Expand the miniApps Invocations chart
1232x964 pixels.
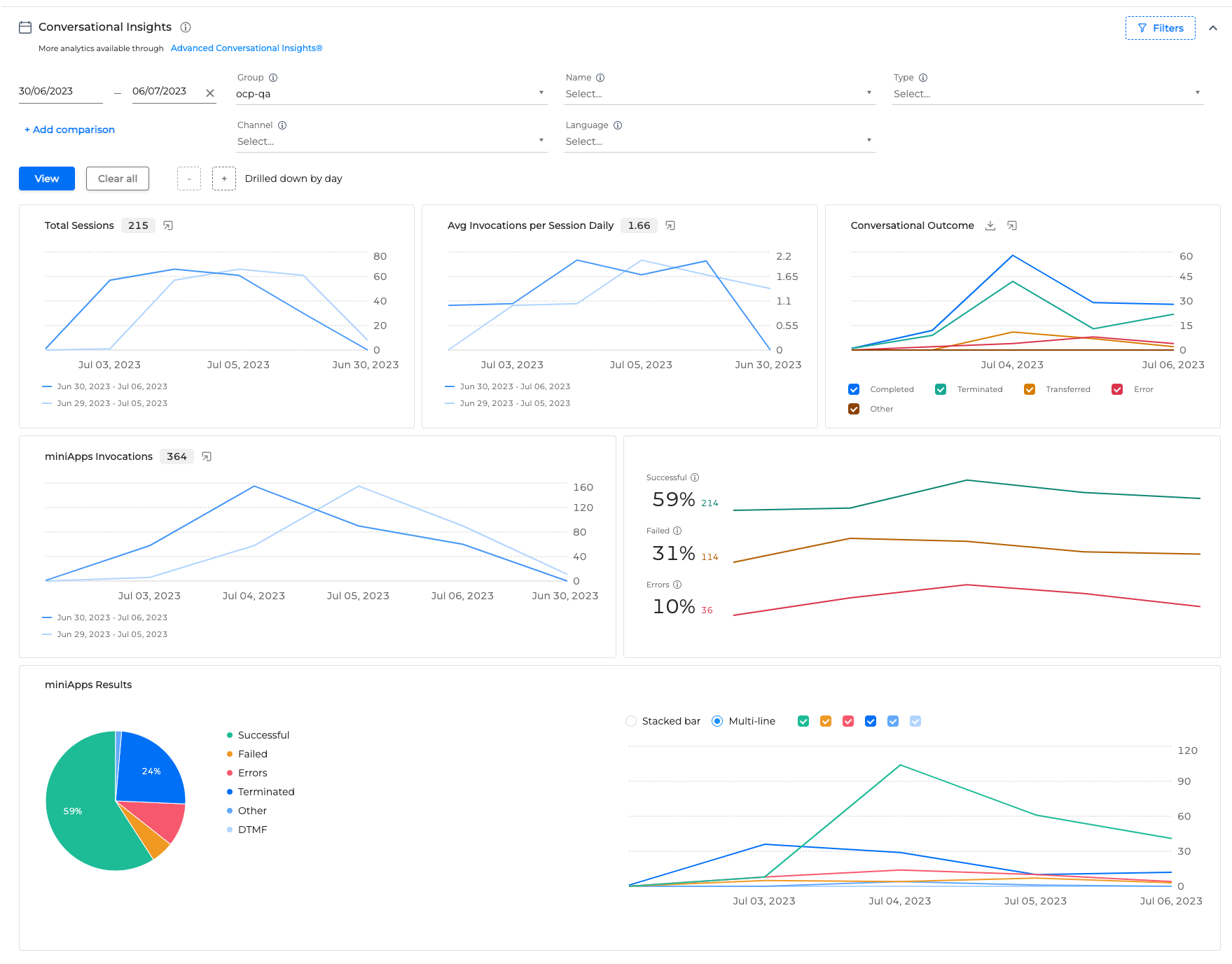point(207,456)
